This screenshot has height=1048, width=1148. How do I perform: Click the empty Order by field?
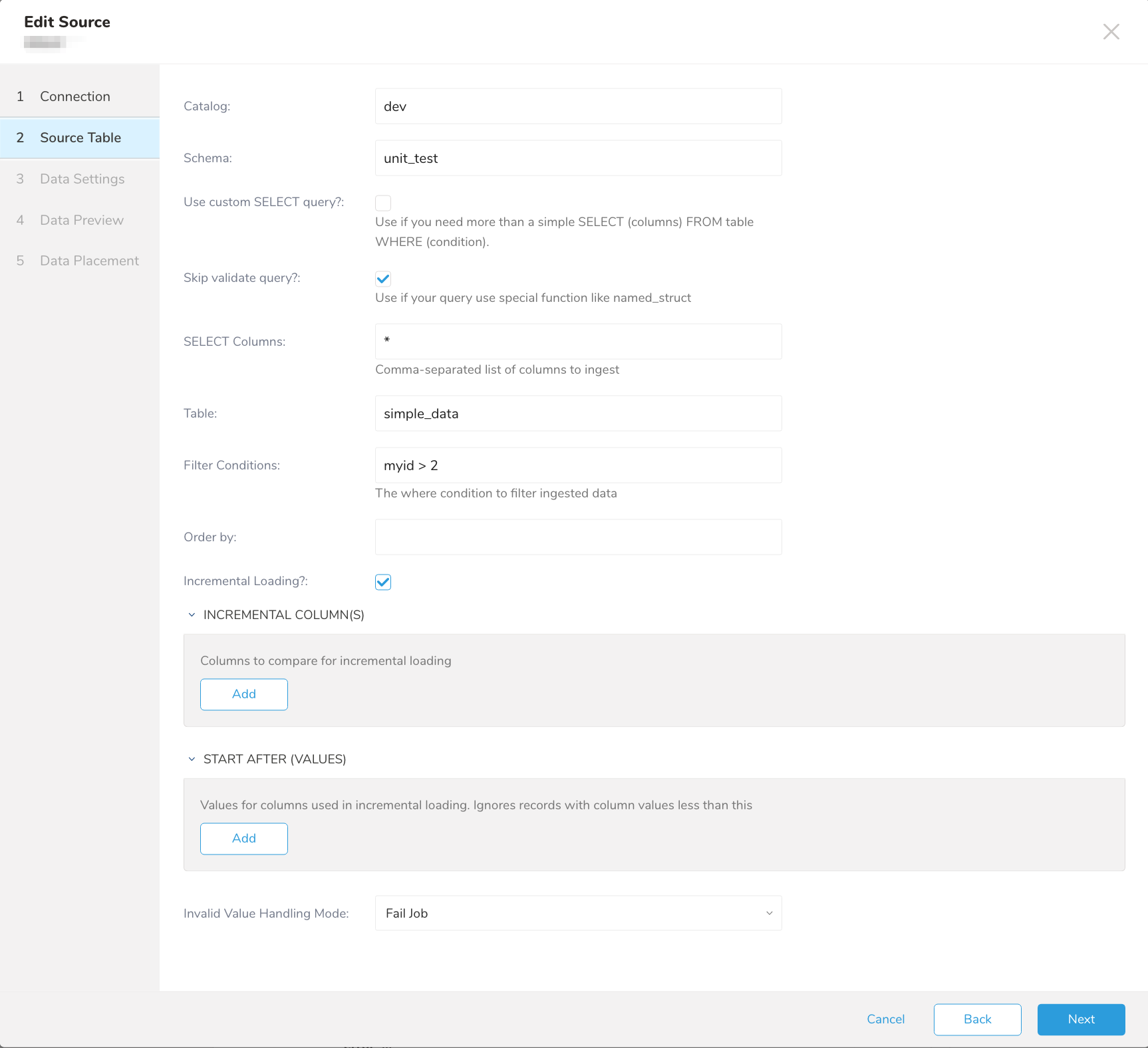tap(578, 537)
